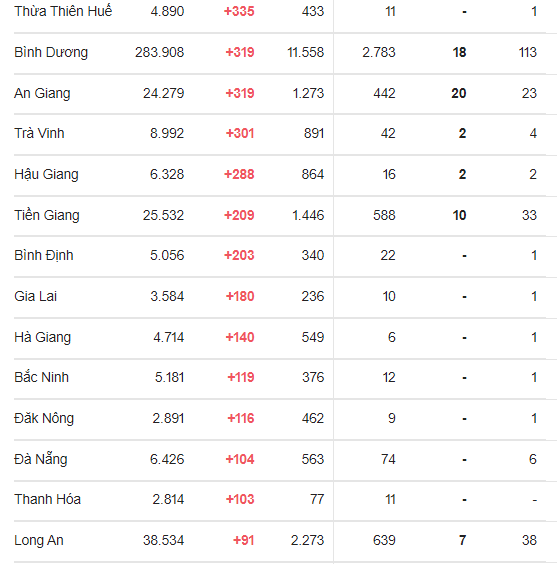Image resolution: width=560 pixels, height=564 pixels.
Task: Select An Giang's +319 daily increase
Action: click(240, 94)
